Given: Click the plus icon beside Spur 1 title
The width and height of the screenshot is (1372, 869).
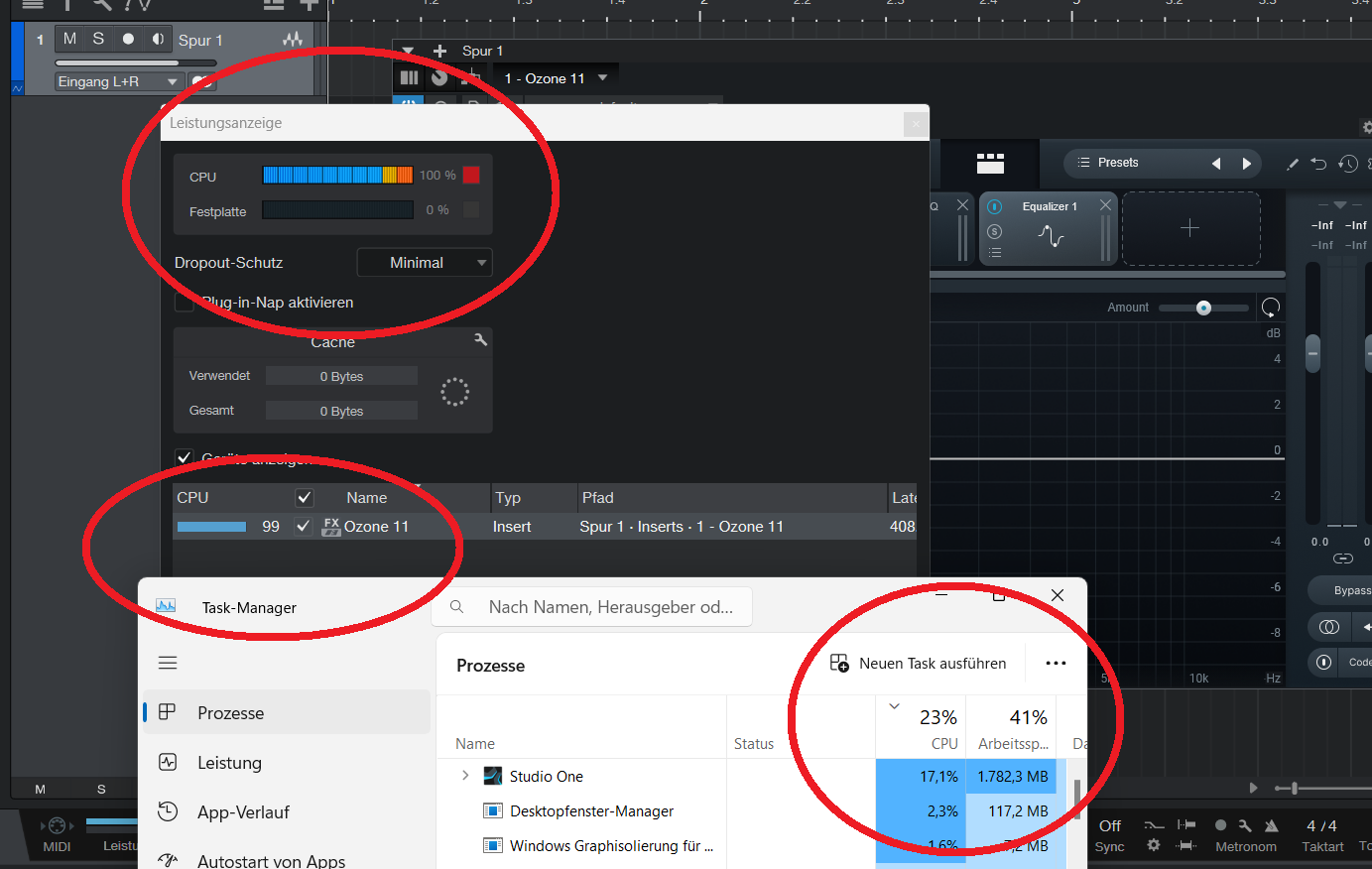Looking at the screenshot, I should point(439,51).
